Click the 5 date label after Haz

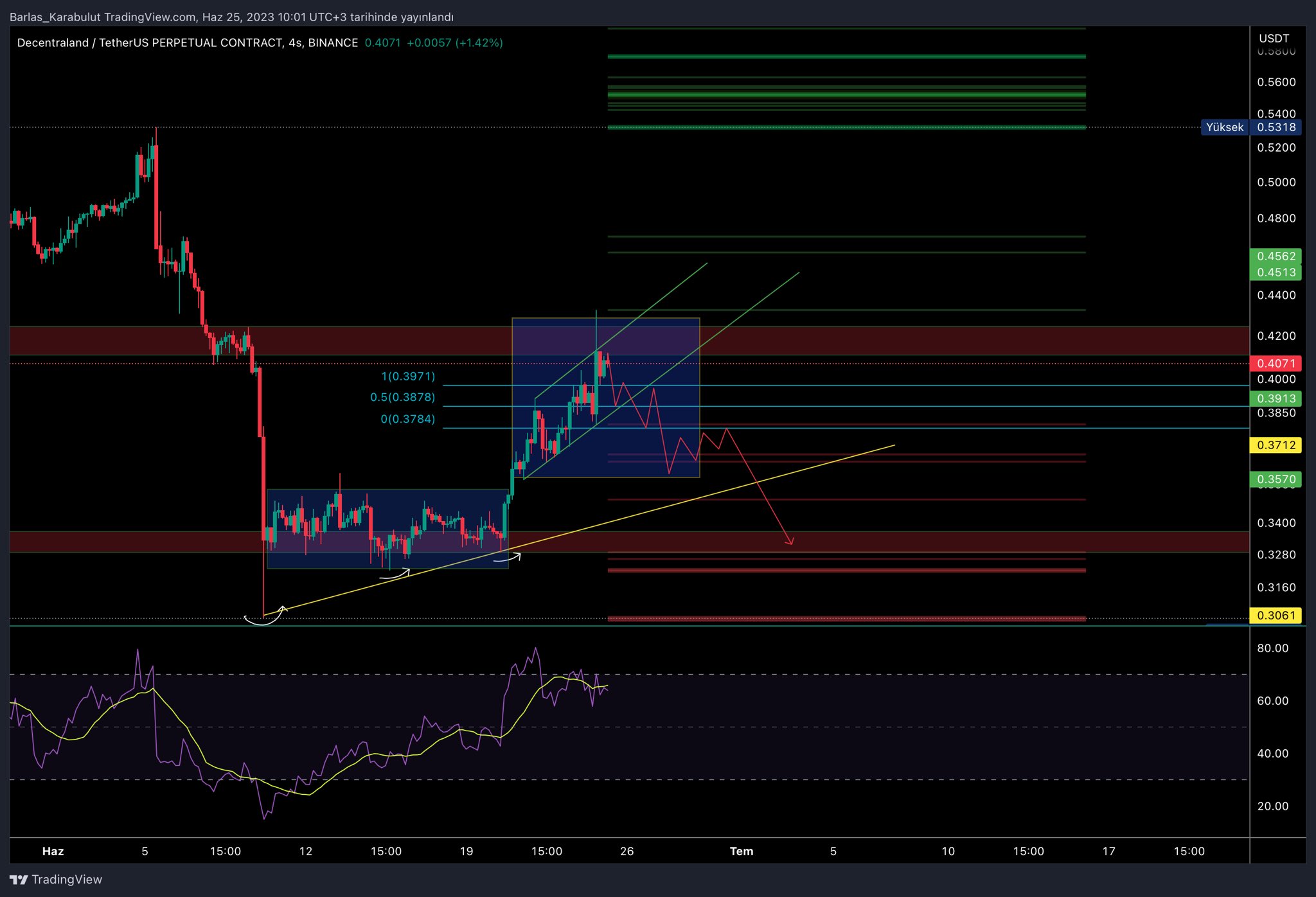[145, 851]
